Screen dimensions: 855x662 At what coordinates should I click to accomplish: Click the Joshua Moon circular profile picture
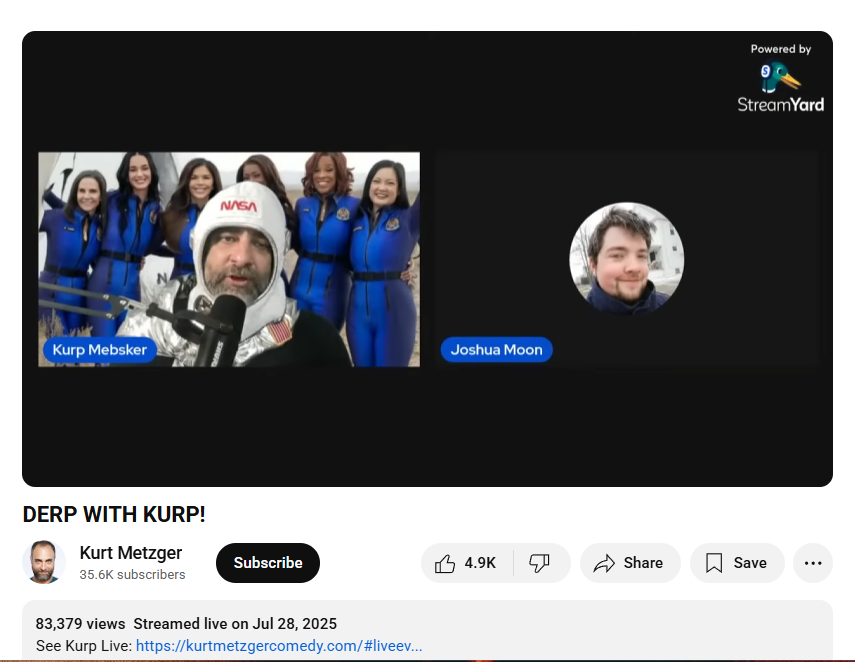[x=626, y=259]
